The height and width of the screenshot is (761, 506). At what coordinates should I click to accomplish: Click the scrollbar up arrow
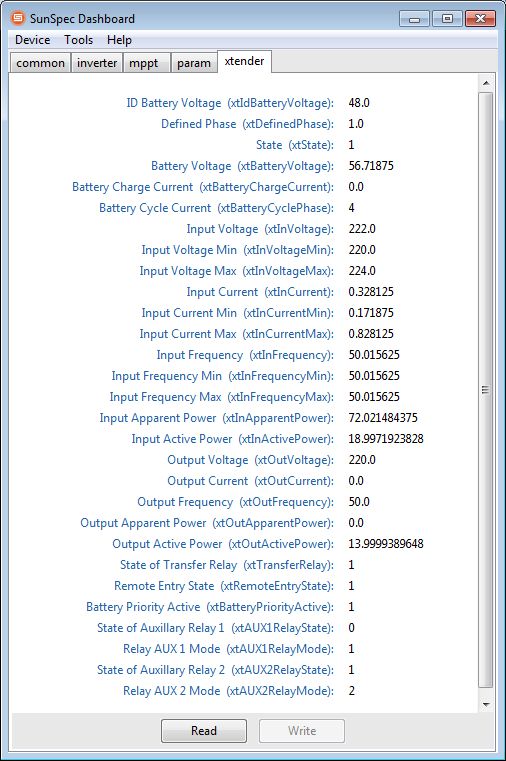(486, 83)
